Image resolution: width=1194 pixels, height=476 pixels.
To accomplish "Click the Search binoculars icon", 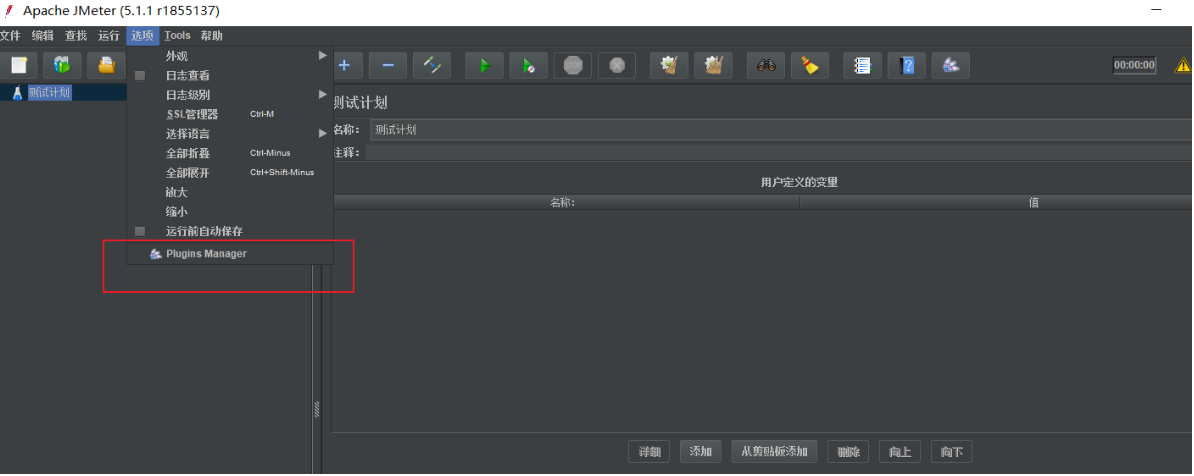I will (766, 65).
